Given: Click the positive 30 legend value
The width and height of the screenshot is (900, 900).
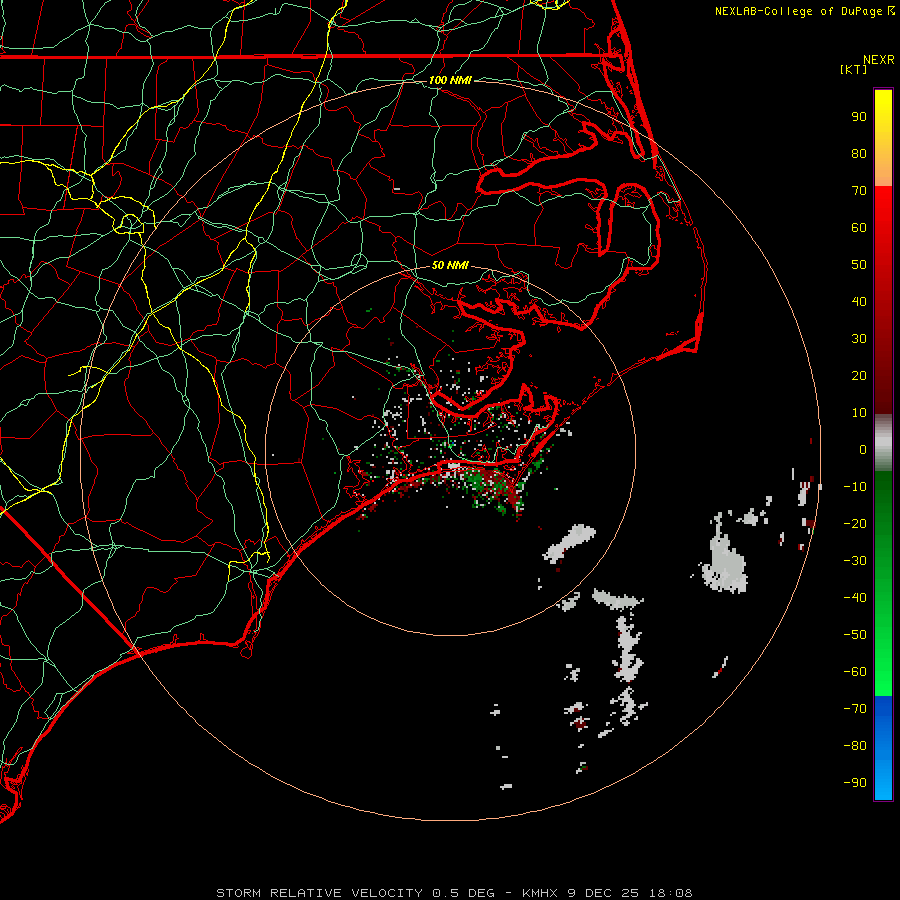Looking at the screenshot, I should click(859, 339).
